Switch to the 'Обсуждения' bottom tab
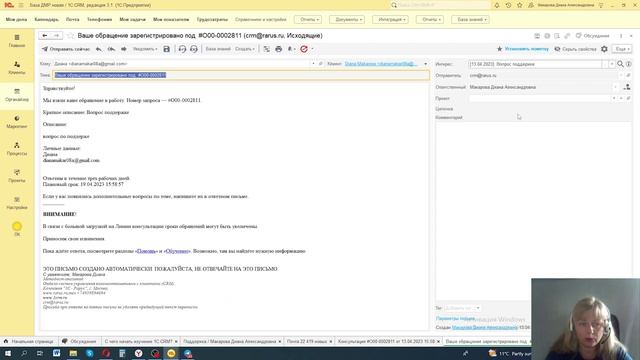 (x=79, y=341)
